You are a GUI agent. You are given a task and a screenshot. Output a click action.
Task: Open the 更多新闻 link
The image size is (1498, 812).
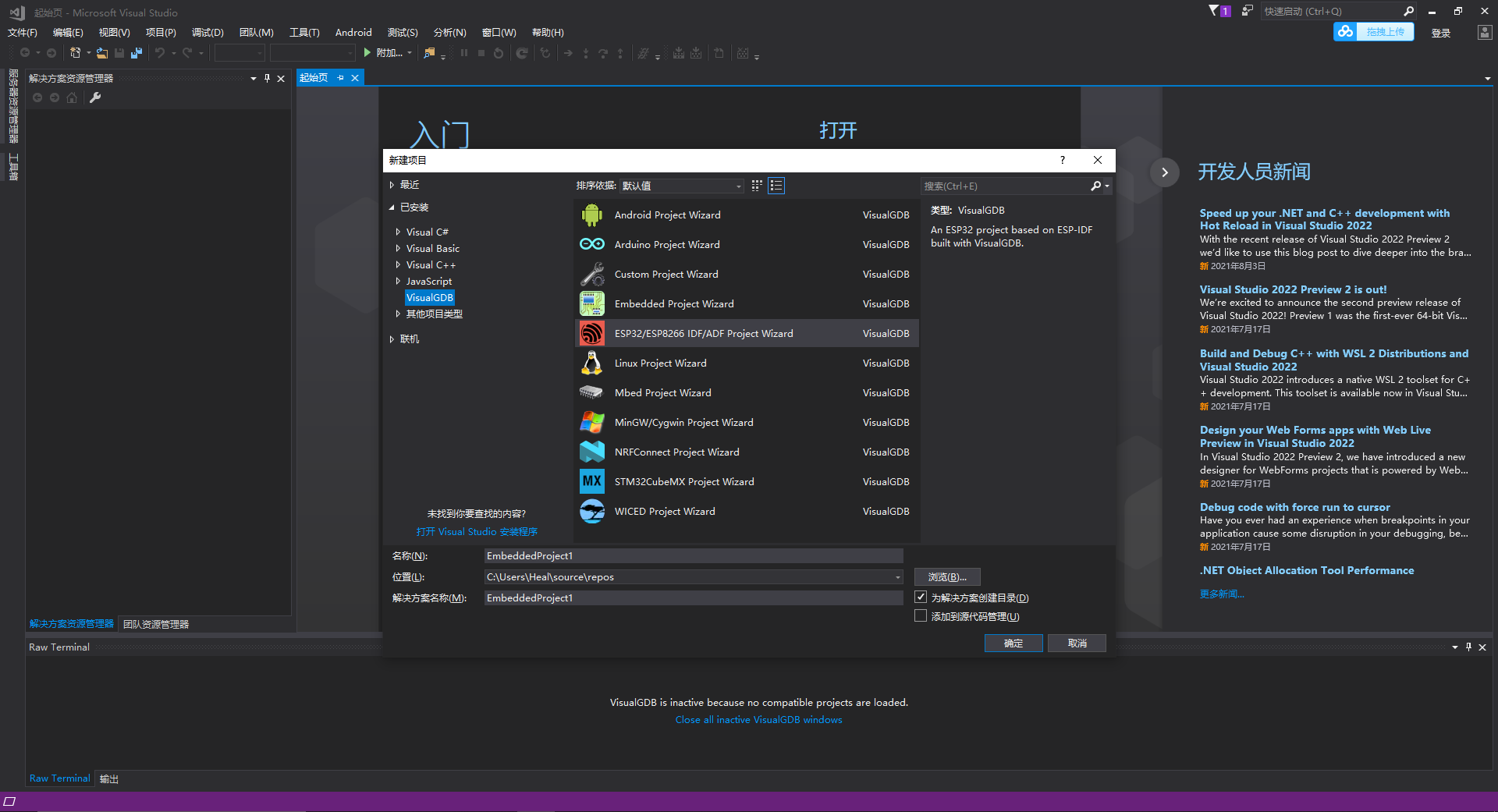(x=1222, y=594)
